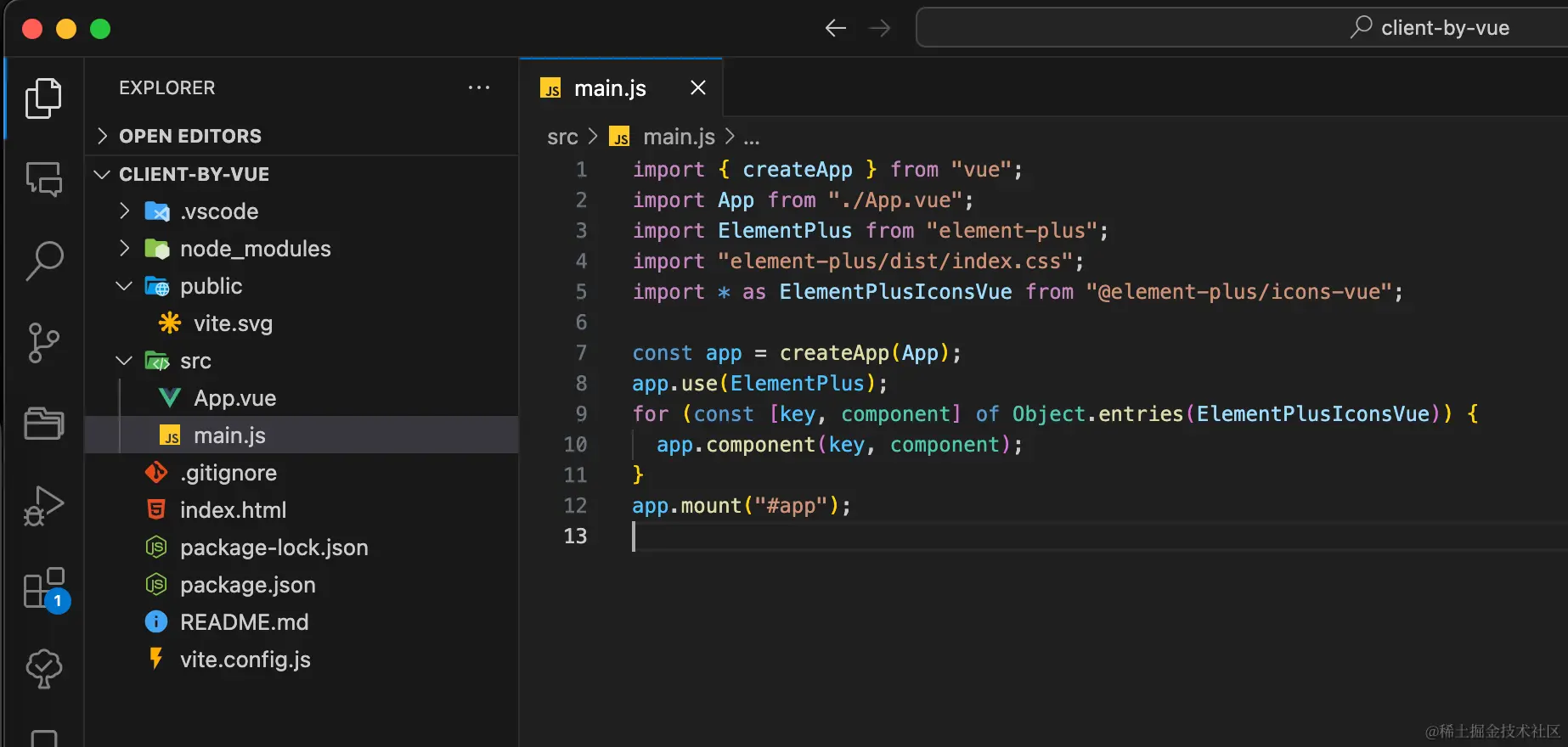
Task: Open the project folders icon in activity bar
Action: click(44, 423)
